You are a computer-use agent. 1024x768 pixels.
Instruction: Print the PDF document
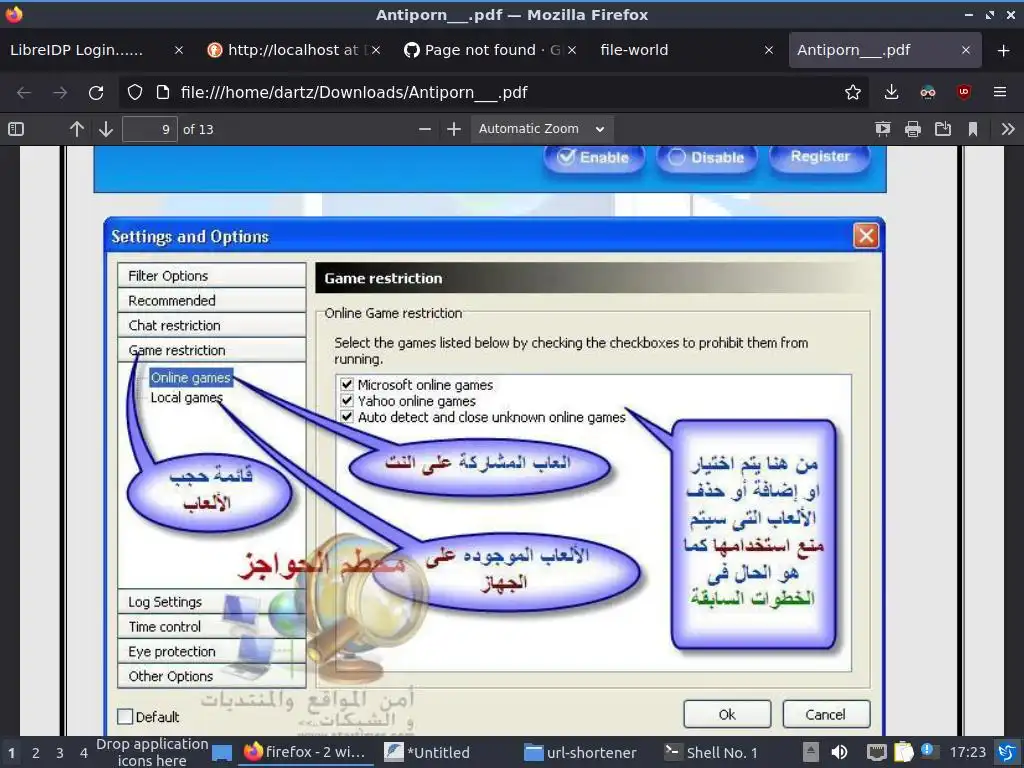click(912, 129)
